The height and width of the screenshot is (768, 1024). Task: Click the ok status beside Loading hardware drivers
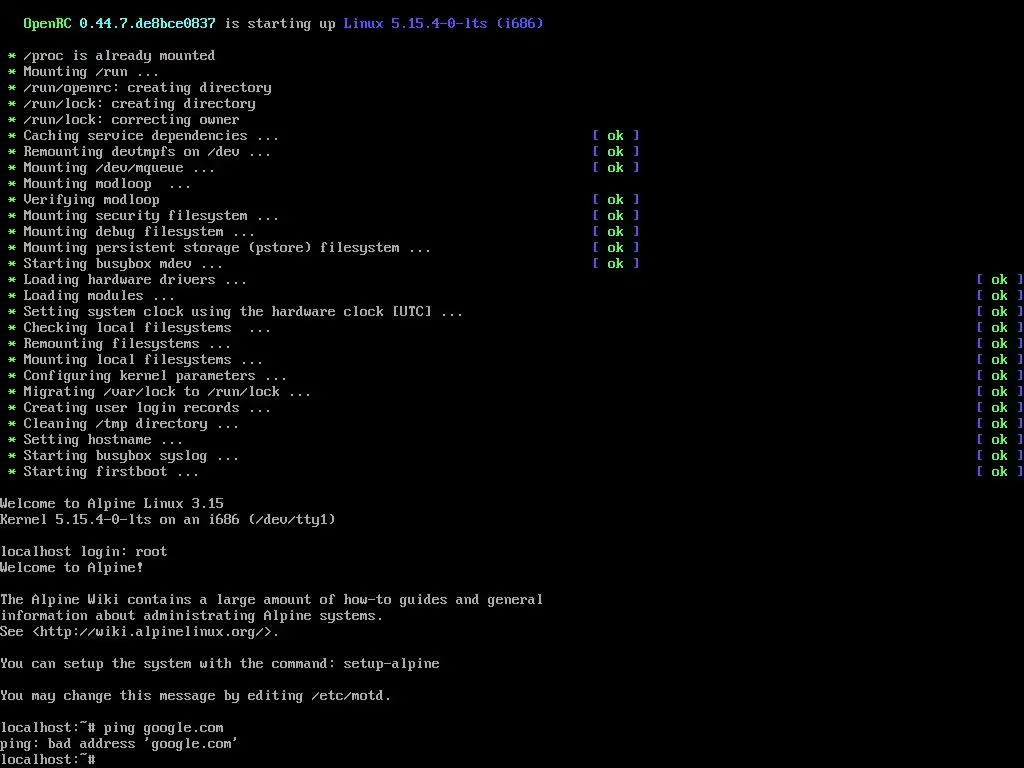1000,280
